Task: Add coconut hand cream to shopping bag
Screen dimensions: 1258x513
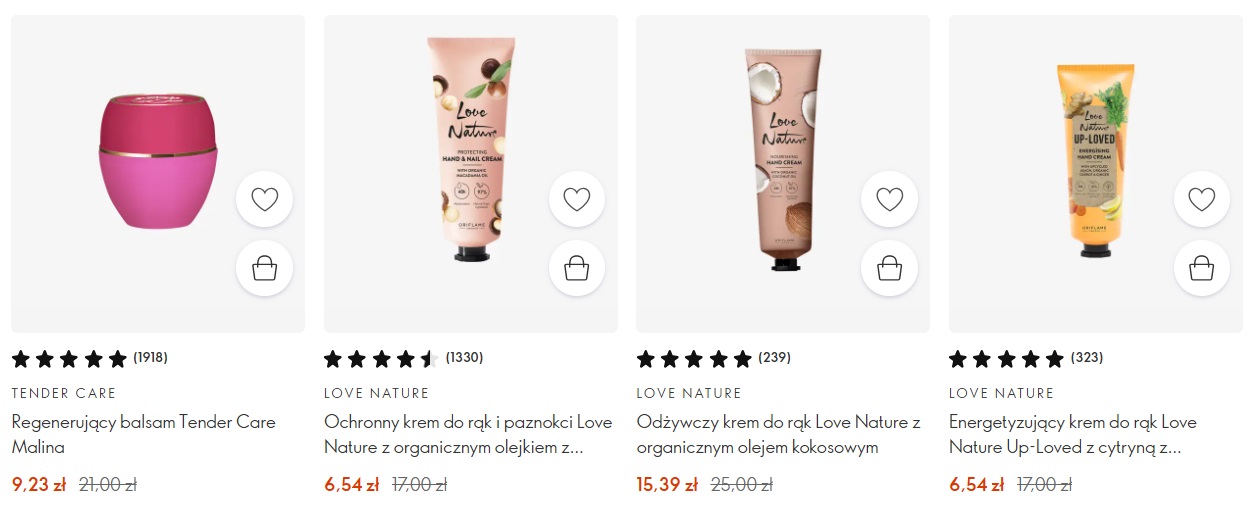Action: tap(890, 268)
